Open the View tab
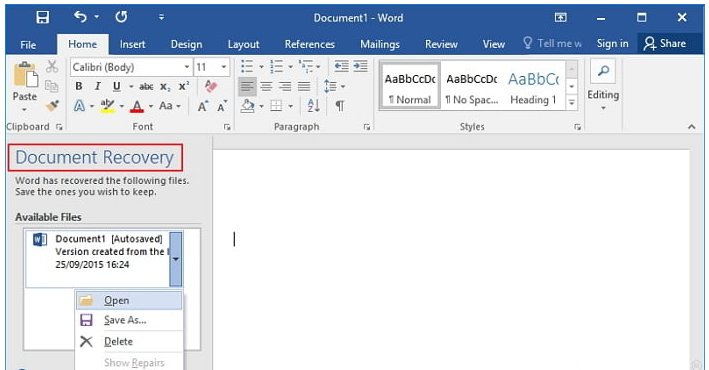The height and width of the screenshot is (370, 709). click(x=493, y=44)
